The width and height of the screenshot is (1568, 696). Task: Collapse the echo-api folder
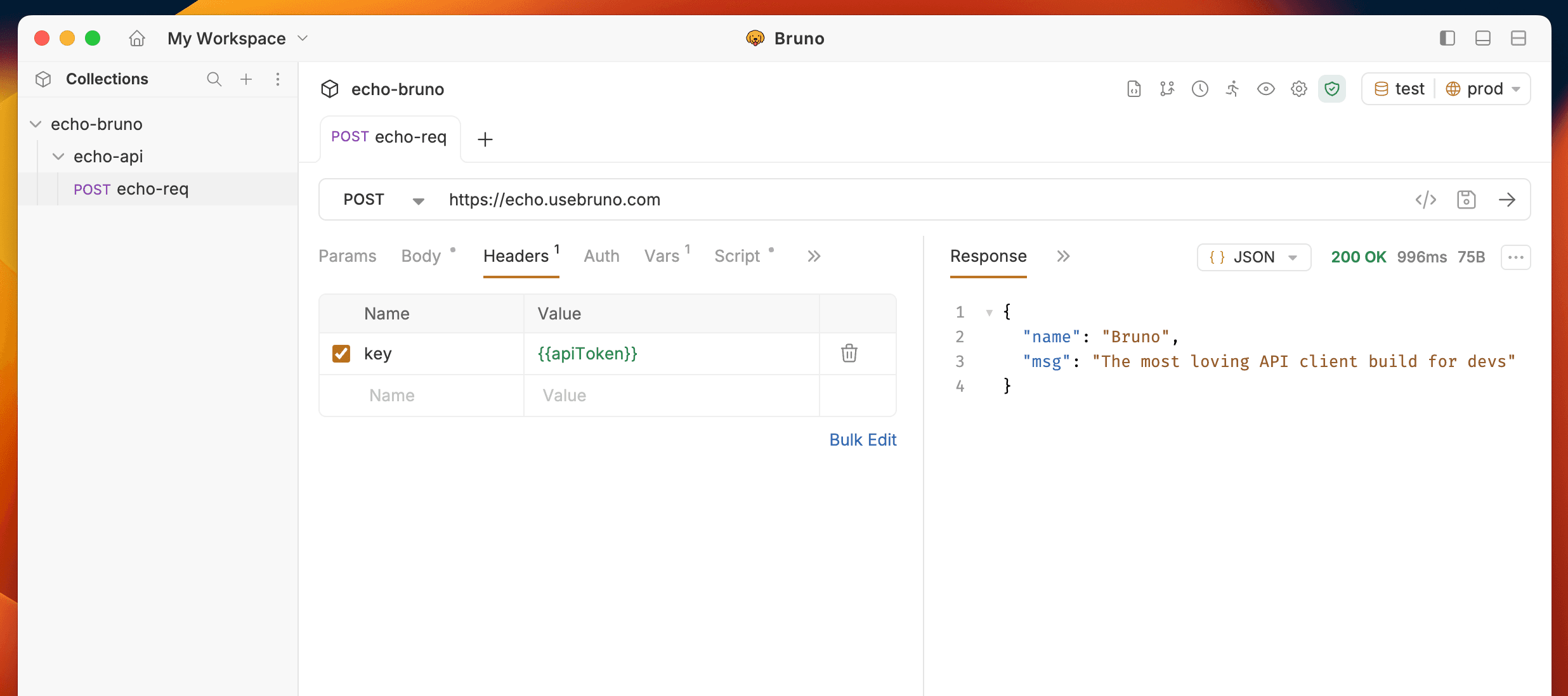(58, 157)
